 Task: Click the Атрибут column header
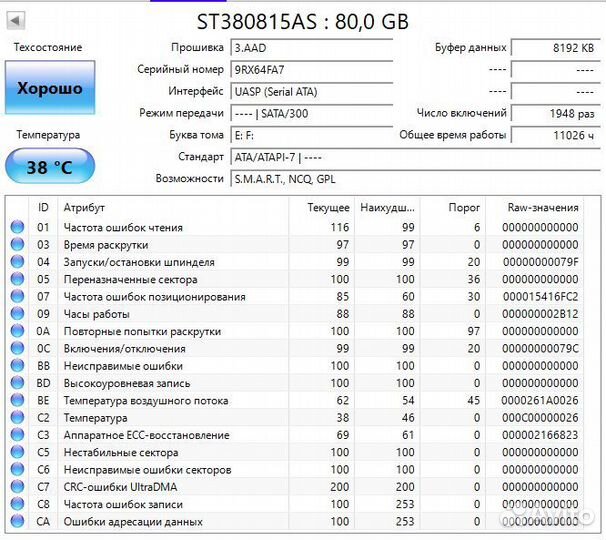click(173, 208)
